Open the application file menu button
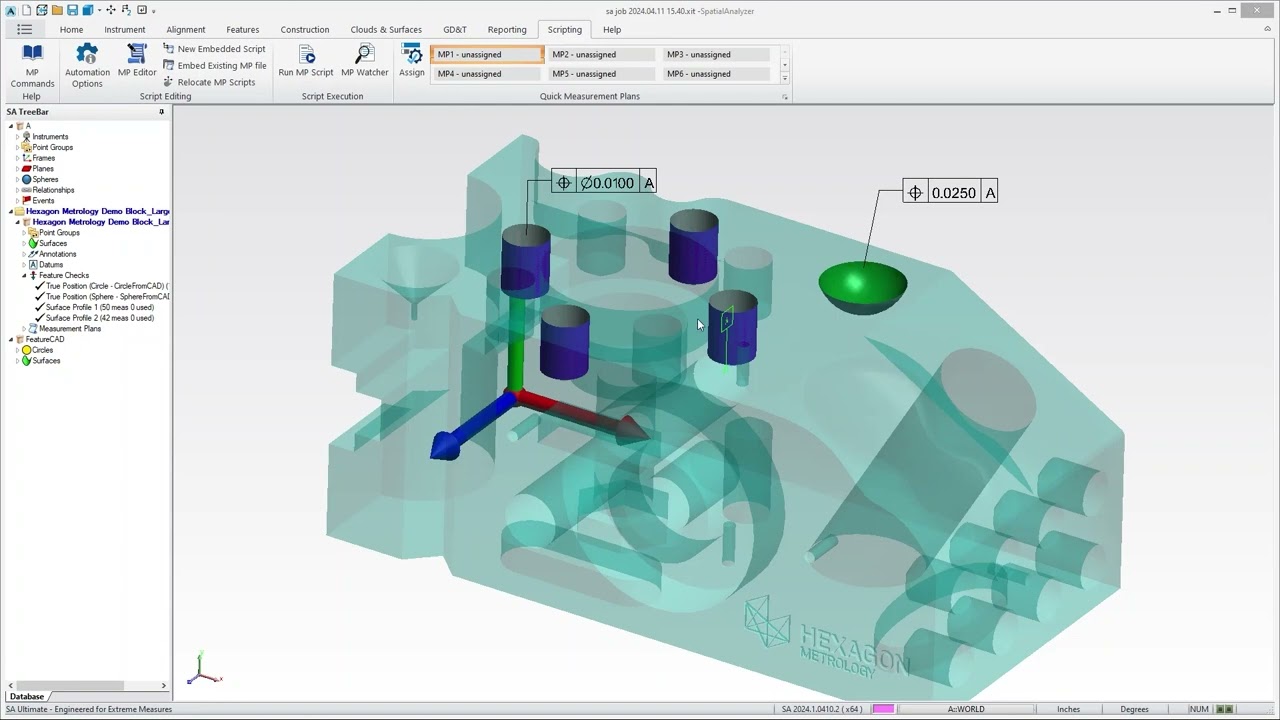 [x=24, y=30]
